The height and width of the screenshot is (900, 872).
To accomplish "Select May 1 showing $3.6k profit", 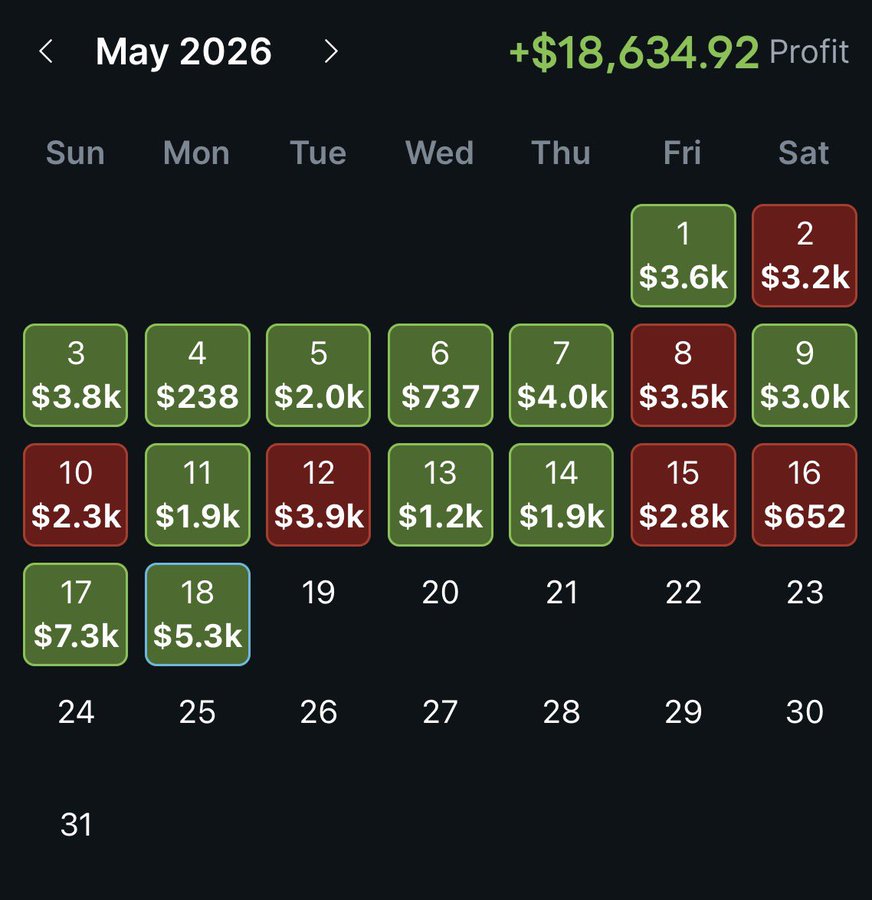I will click(x=683, y=255).
